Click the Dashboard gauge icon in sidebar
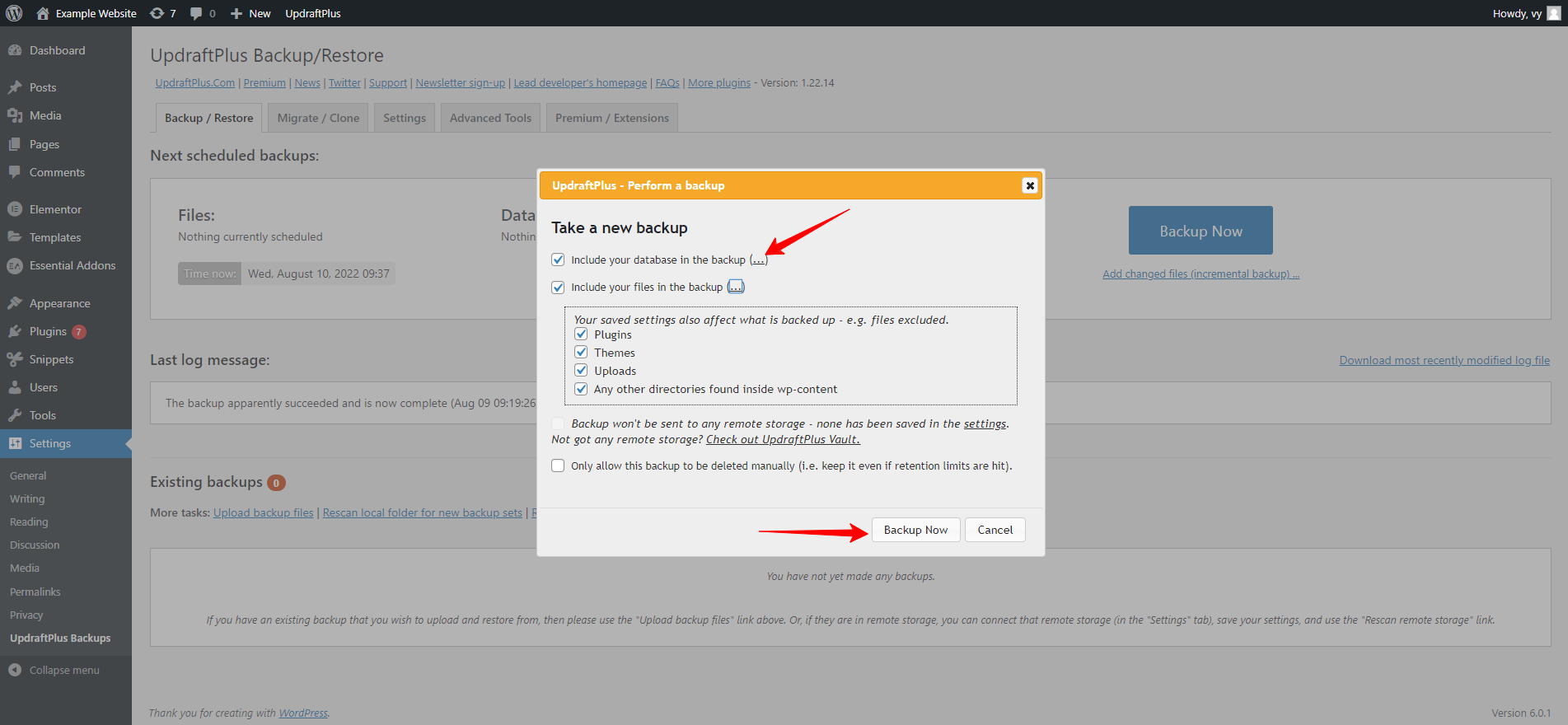 [15, 50]
